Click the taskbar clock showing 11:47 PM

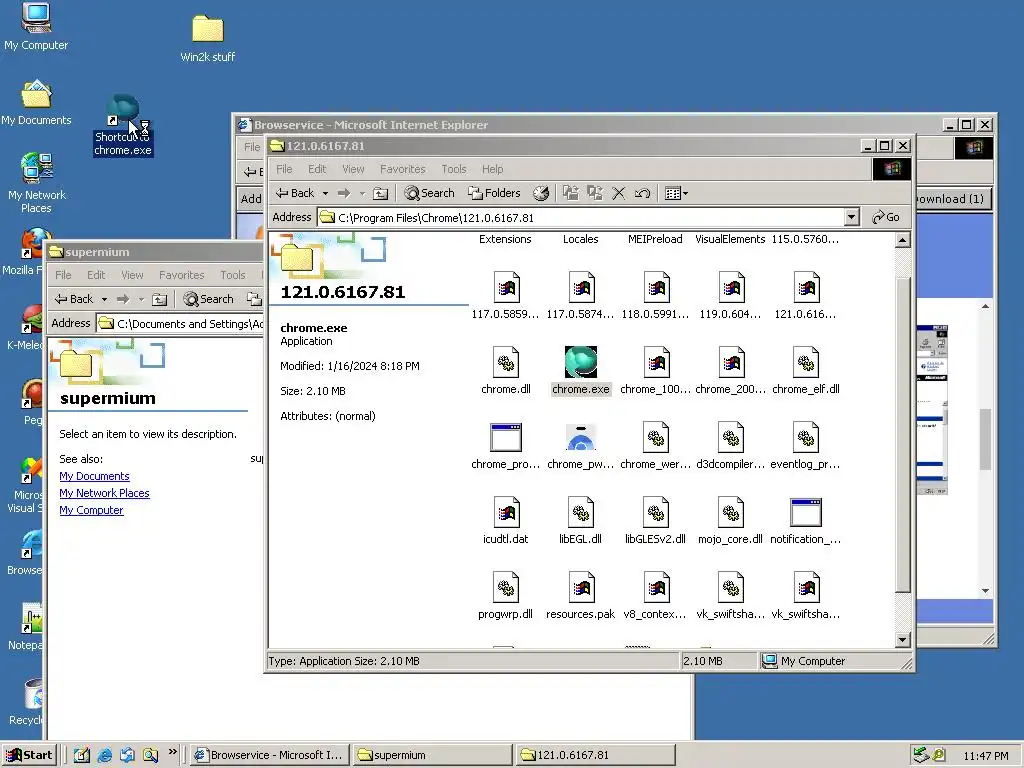[985, 756]
